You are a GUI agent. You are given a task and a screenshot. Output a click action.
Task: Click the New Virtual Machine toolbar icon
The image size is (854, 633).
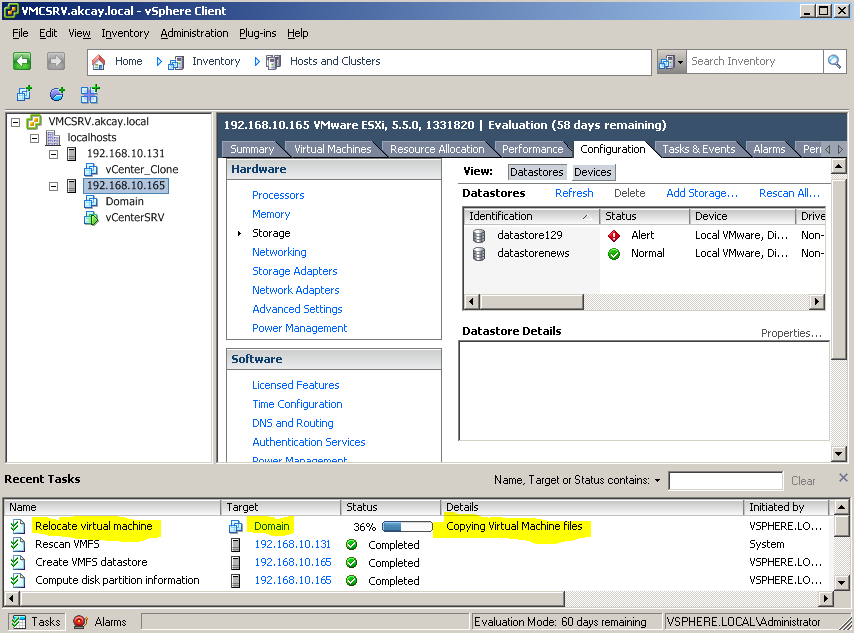(x=25, y=94)
